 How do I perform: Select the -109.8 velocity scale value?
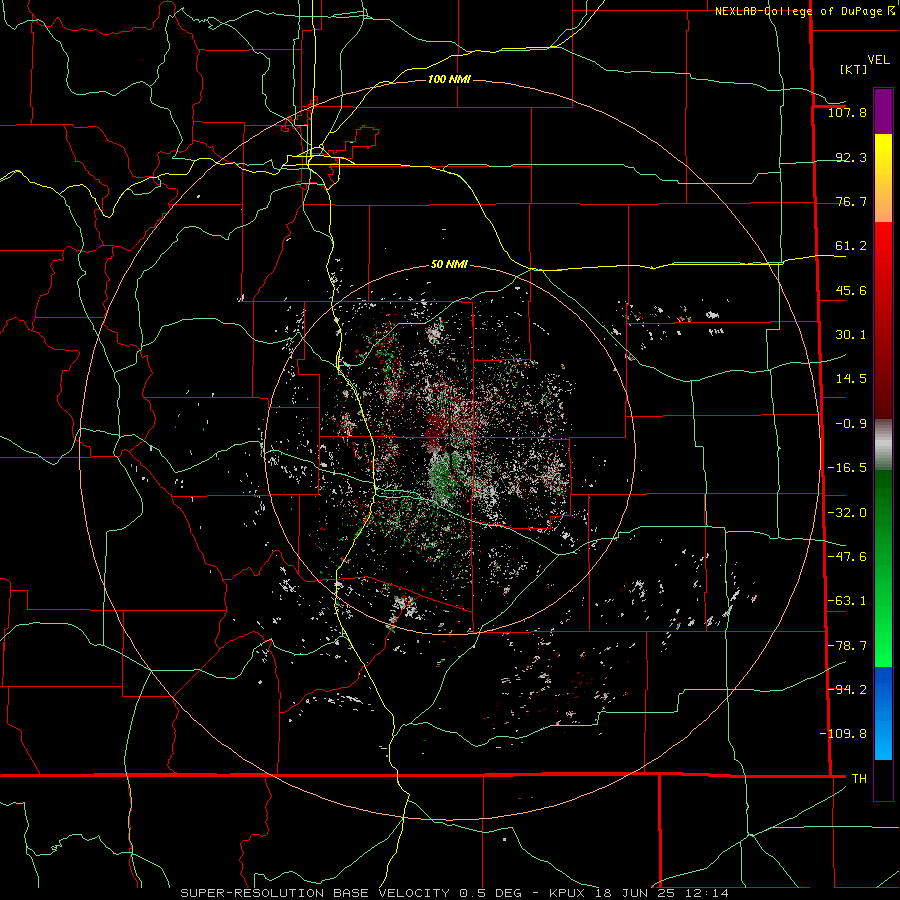(x=843, y=734)
